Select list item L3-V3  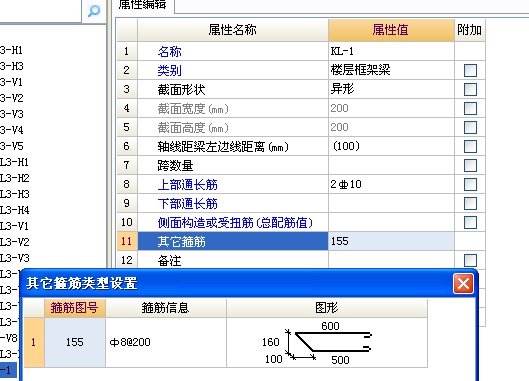(15, 258)
